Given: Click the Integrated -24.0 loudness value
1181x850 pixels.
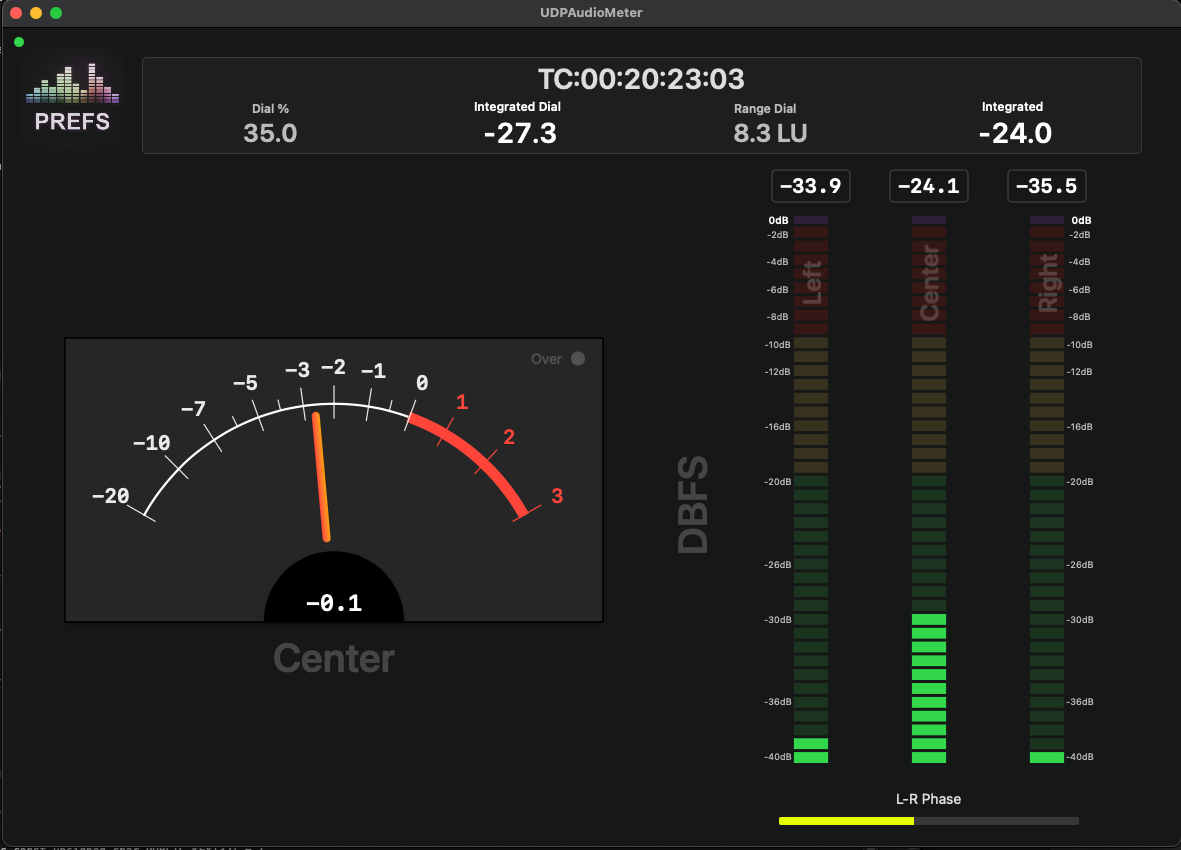Looking at the screenshot, I should 1014,133.
